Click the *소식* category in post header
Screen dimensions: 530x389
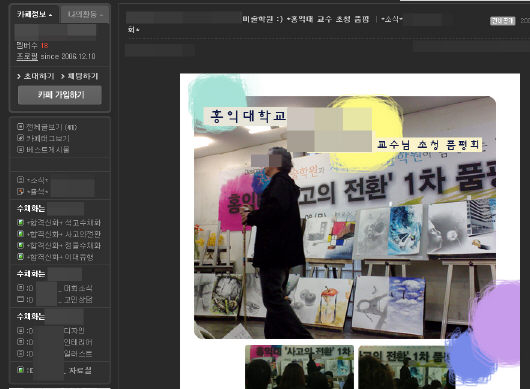(391, 19)
